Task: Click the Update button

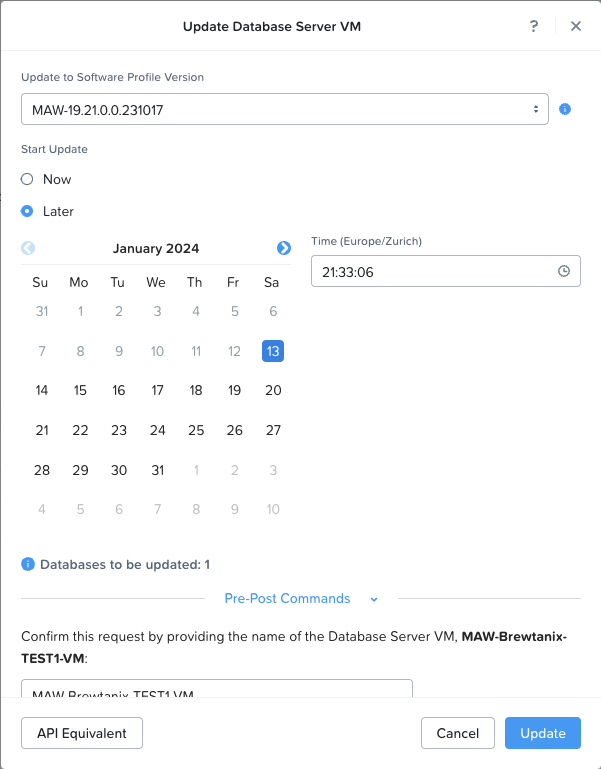Action: 543,733
